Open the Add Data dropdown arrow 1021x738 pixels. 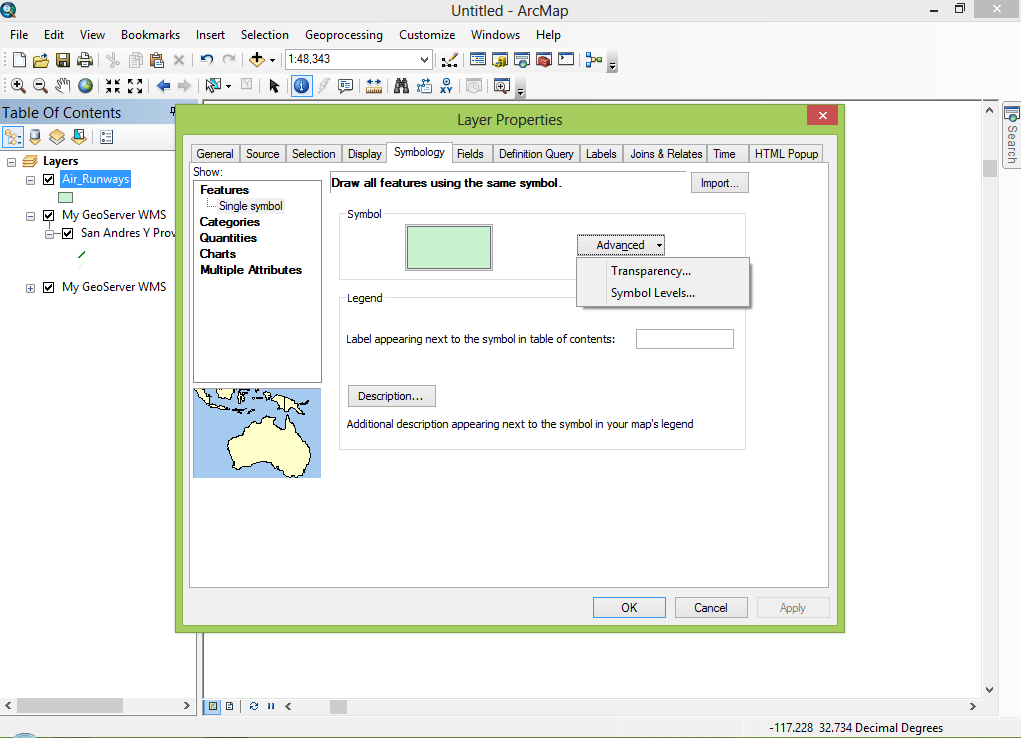pyautogui.click(x=272, y=61)
